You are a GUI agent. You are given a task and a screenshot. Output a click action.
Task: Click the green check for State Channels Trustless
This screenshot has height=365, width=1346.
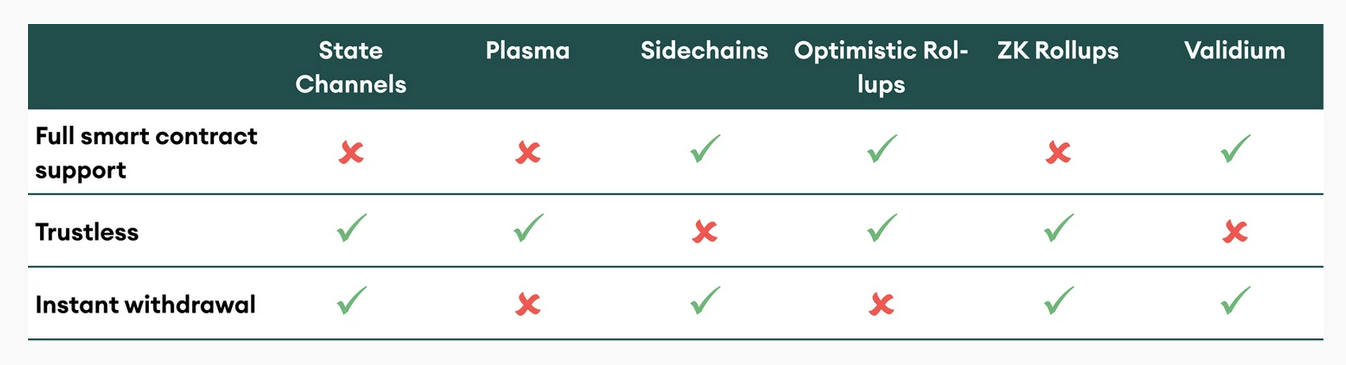click(x=351, y=229)
